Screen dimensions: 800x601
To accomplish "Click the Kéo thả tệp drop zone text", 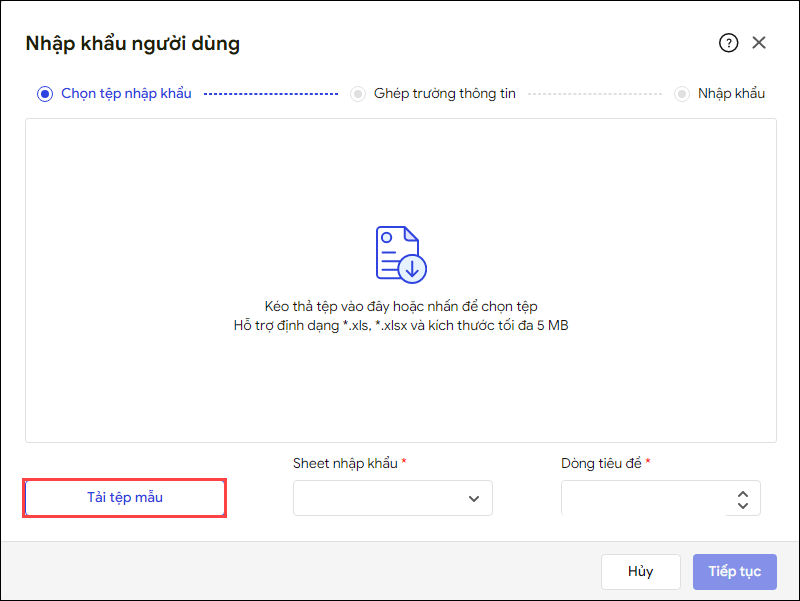I will click(x=400, y=307).
